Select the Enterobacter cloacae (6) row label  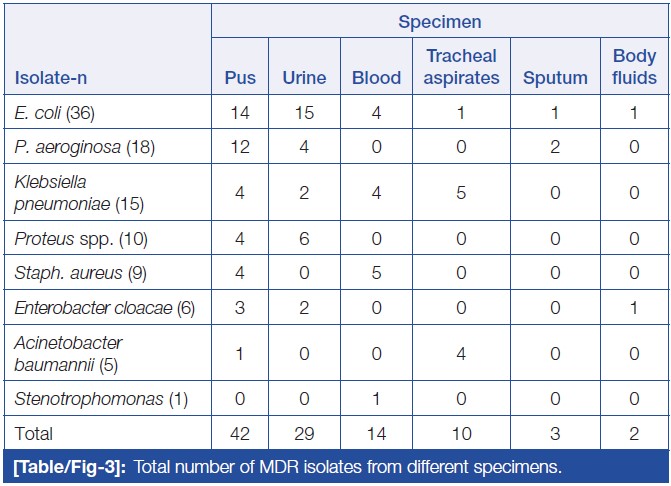104,308
